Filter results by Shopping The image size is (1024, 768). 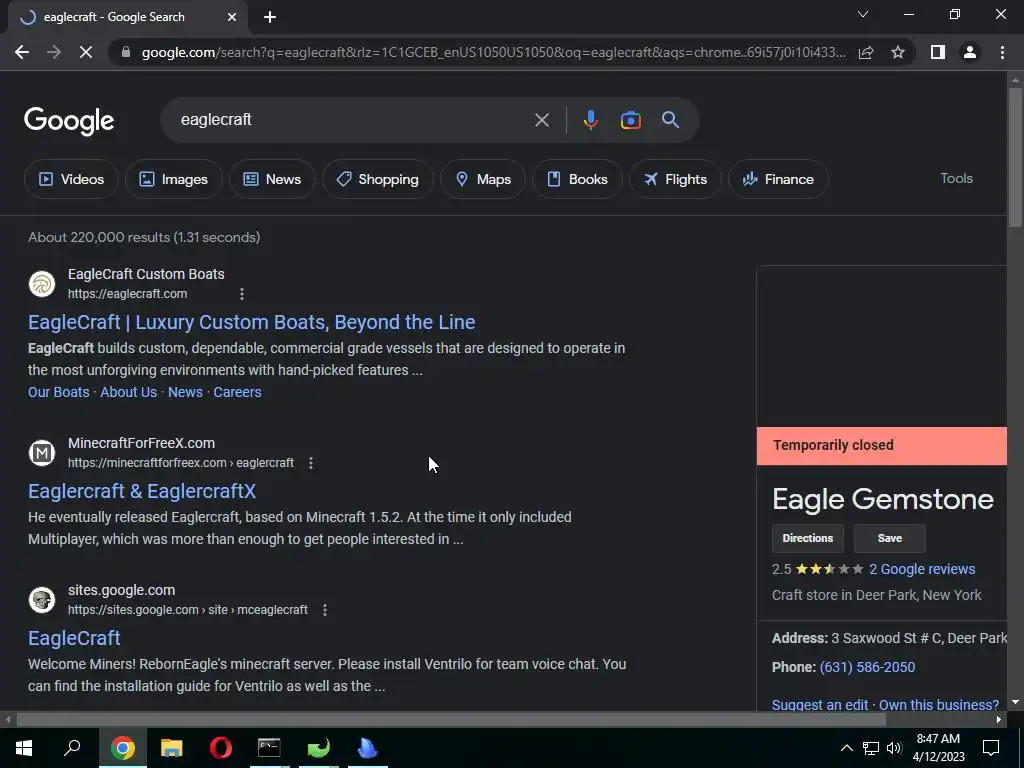click(377, 179)
